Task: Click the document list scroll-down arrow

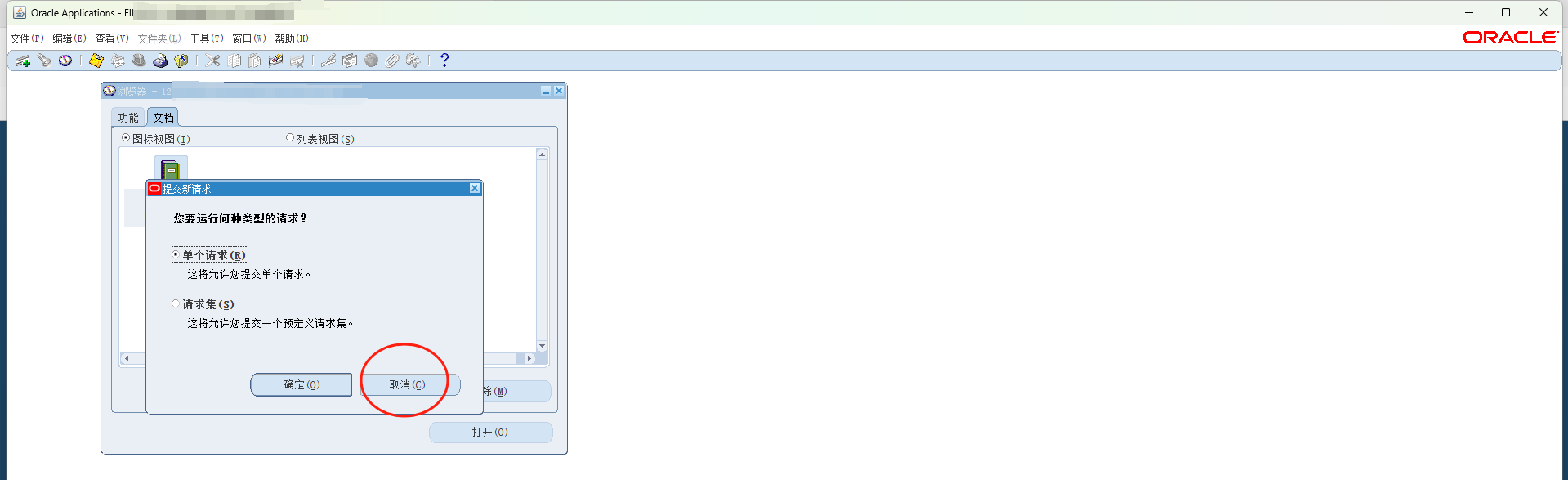Action: point(542,347)
